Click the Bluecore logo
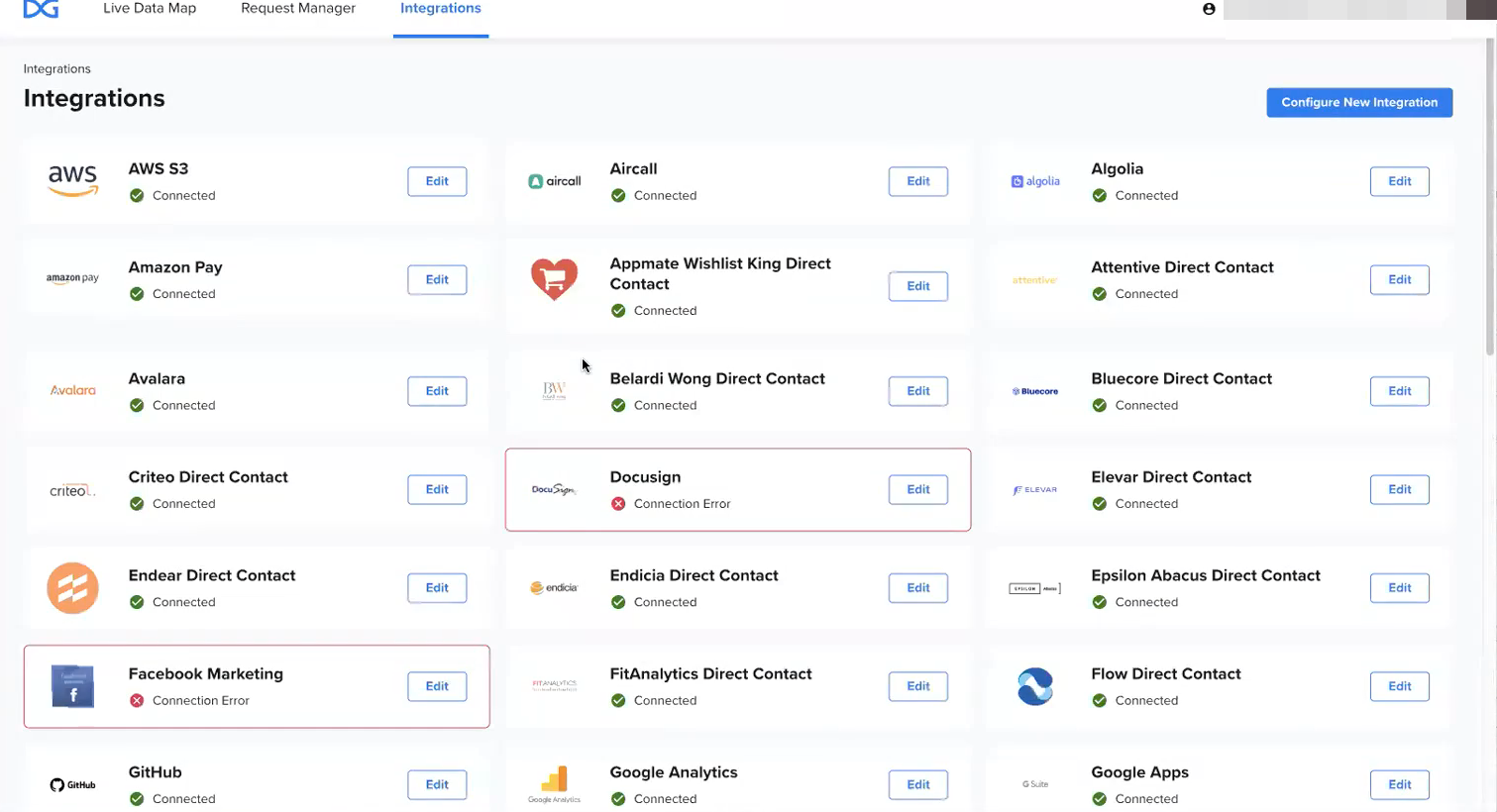The width and height of the screenshot is (1497, 812). tap(1035, 391)
